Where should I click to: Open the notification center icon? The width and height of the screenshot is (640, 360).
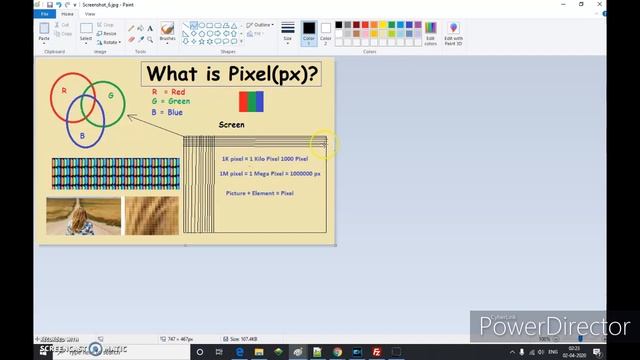coord(597,352)
